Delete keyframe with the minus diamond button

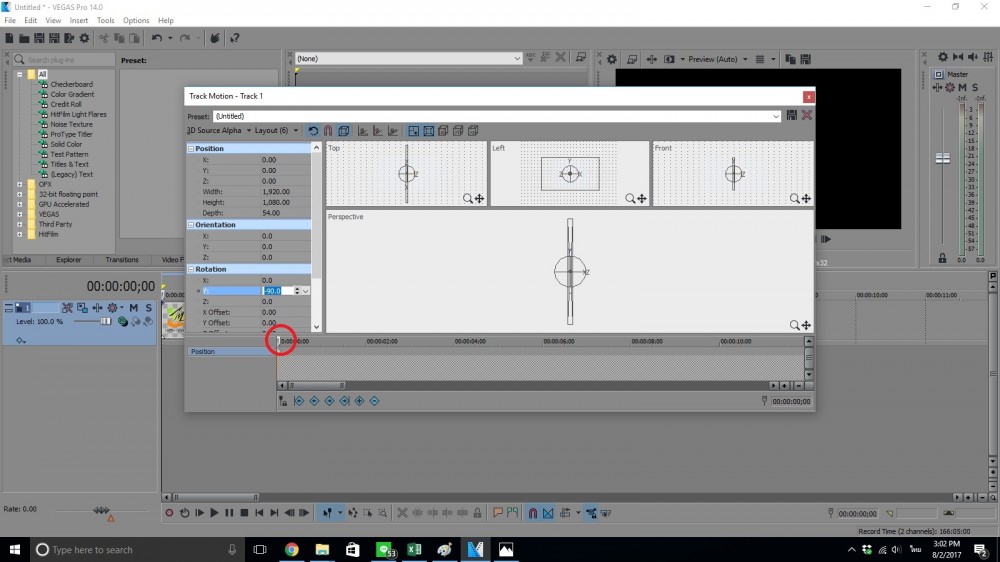(374, 401)
